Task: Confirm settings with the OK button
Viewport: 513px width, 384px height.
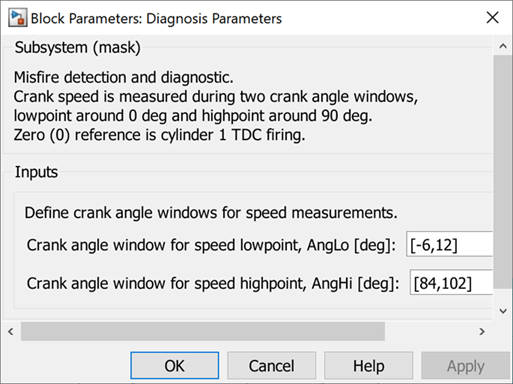Action: (x=175, y=366)
